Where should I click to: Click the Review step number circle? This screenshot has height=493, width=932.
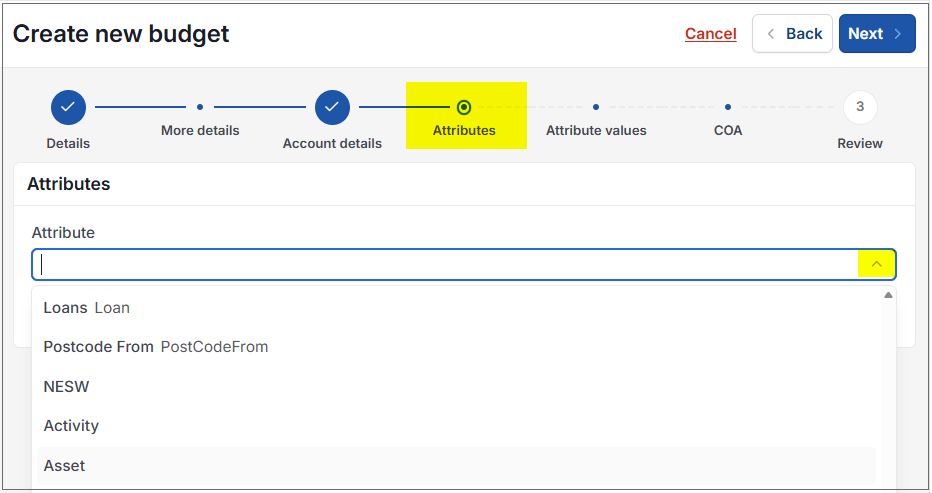860,107
